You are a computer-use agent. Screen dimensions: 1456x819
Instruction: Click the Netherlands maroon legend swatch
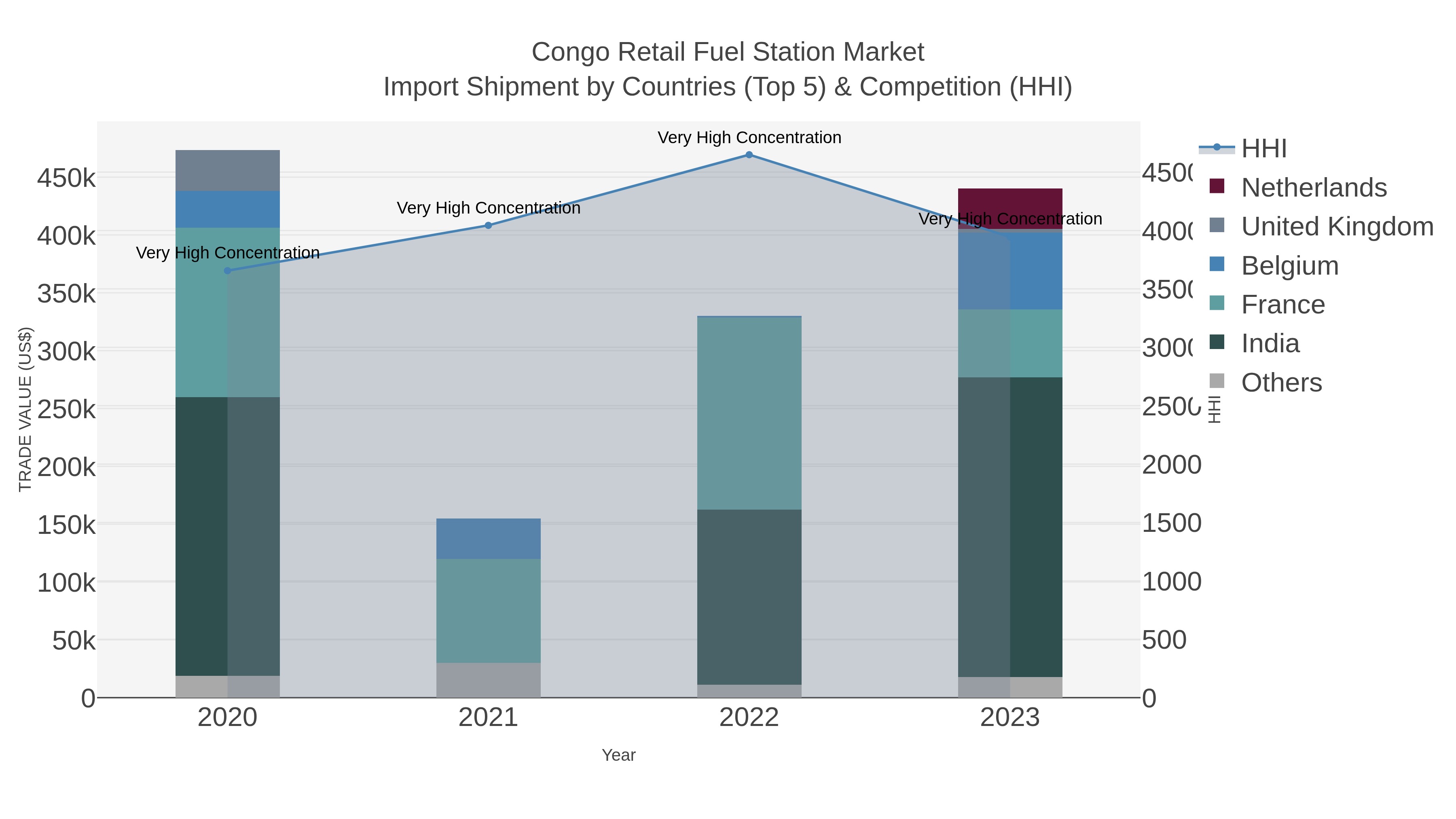tap(1217, 186)
